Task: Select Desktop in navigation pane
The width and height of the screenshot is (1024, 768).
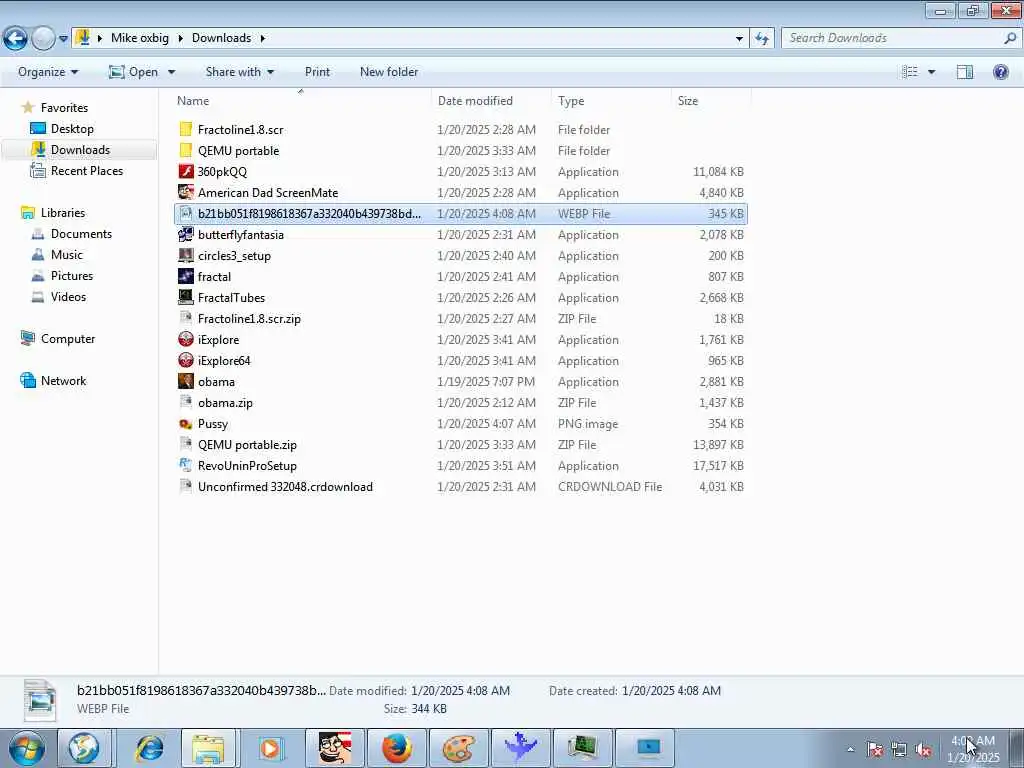Action: [x=72, y=129]
